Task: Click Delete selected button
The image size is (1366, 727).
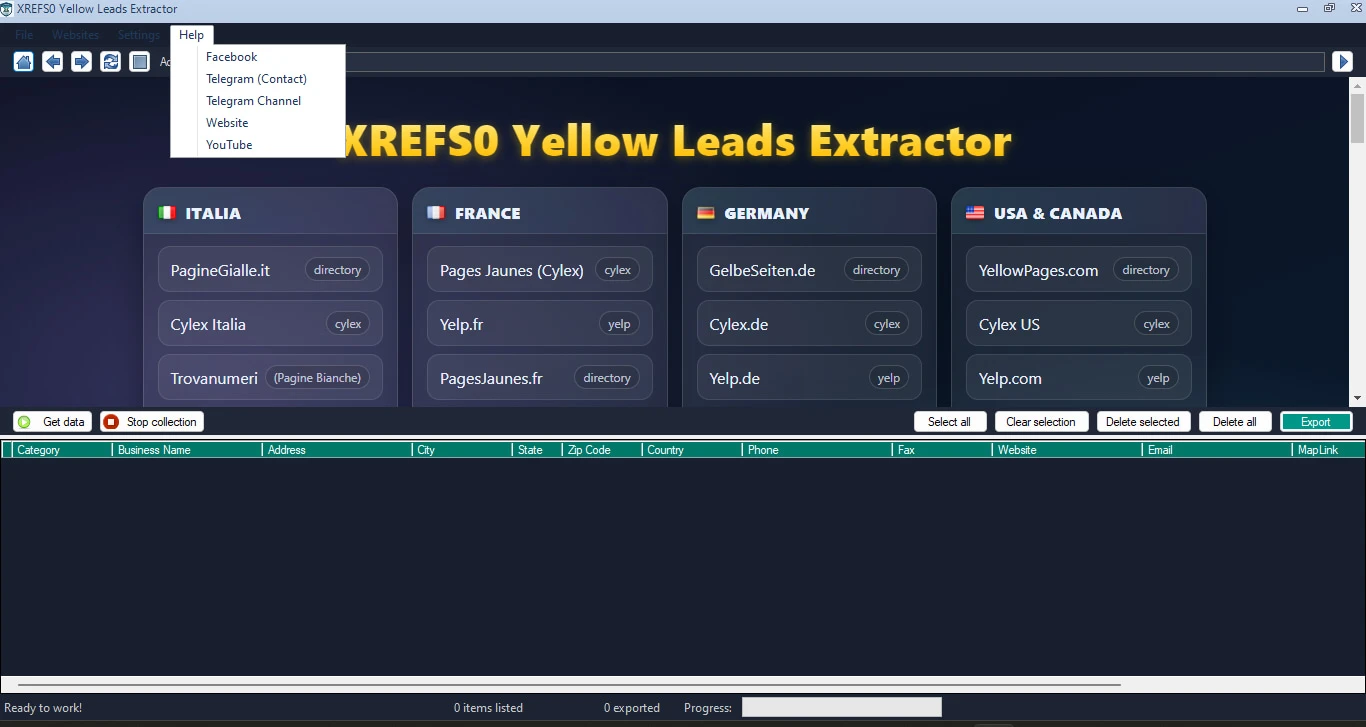Action: pos(1144,422)
